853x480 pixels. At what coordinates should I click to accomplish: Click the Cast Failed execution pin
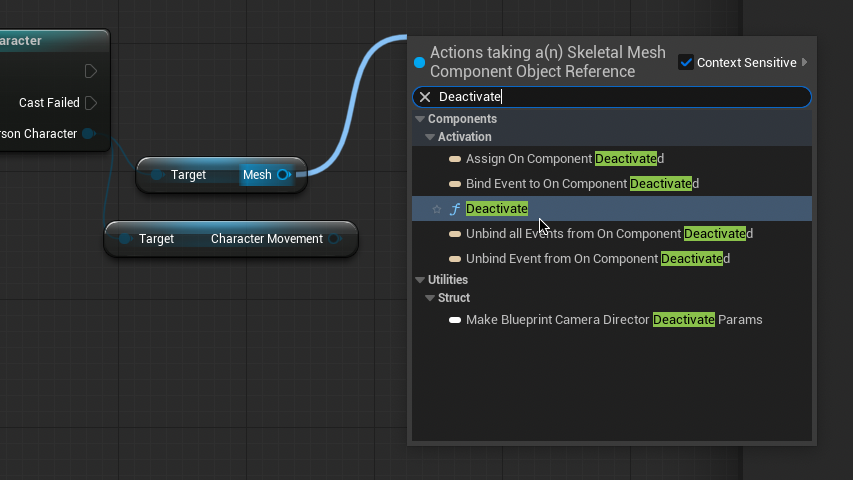click(x=91, y=103)
